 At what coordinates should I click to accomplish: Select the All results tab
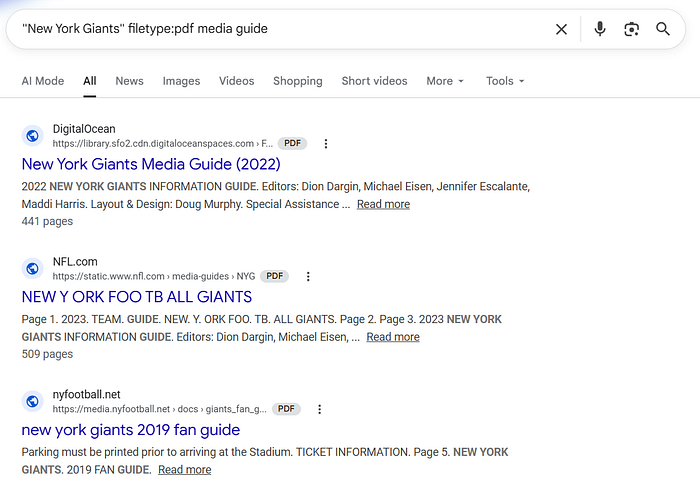(x=90, y=81)
